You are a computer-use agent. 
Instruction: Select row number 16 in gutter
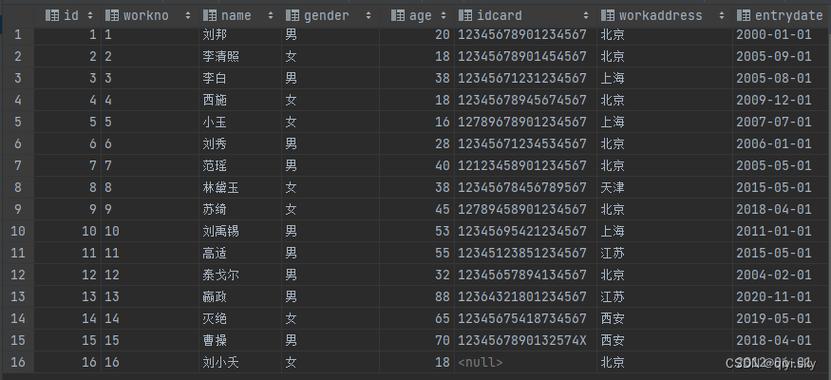(17, 363)
